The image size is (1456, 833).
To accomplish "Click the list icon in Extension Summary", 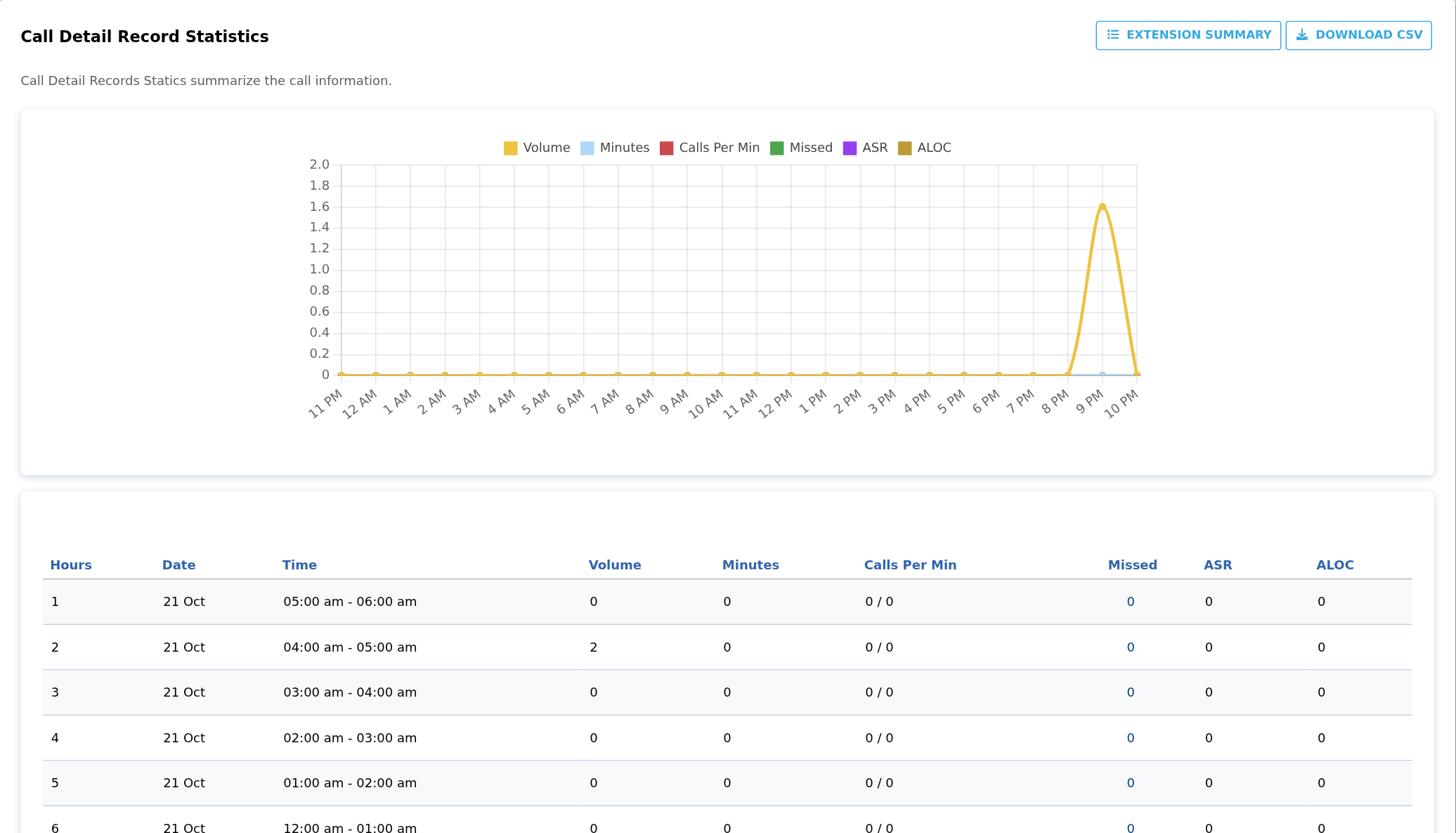I will [x=1113, y=35].
